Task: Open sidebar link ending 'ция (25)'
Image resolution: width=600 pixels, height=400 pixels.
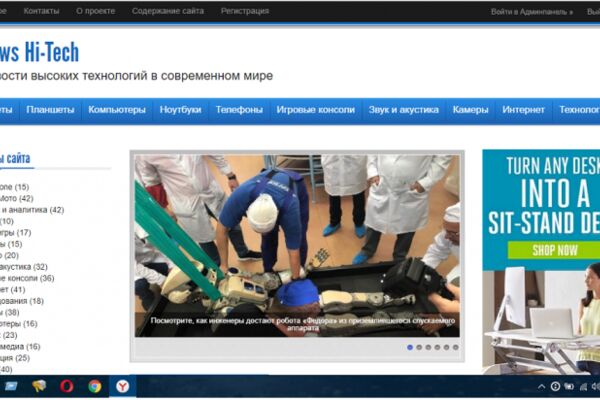Action: 15,358
